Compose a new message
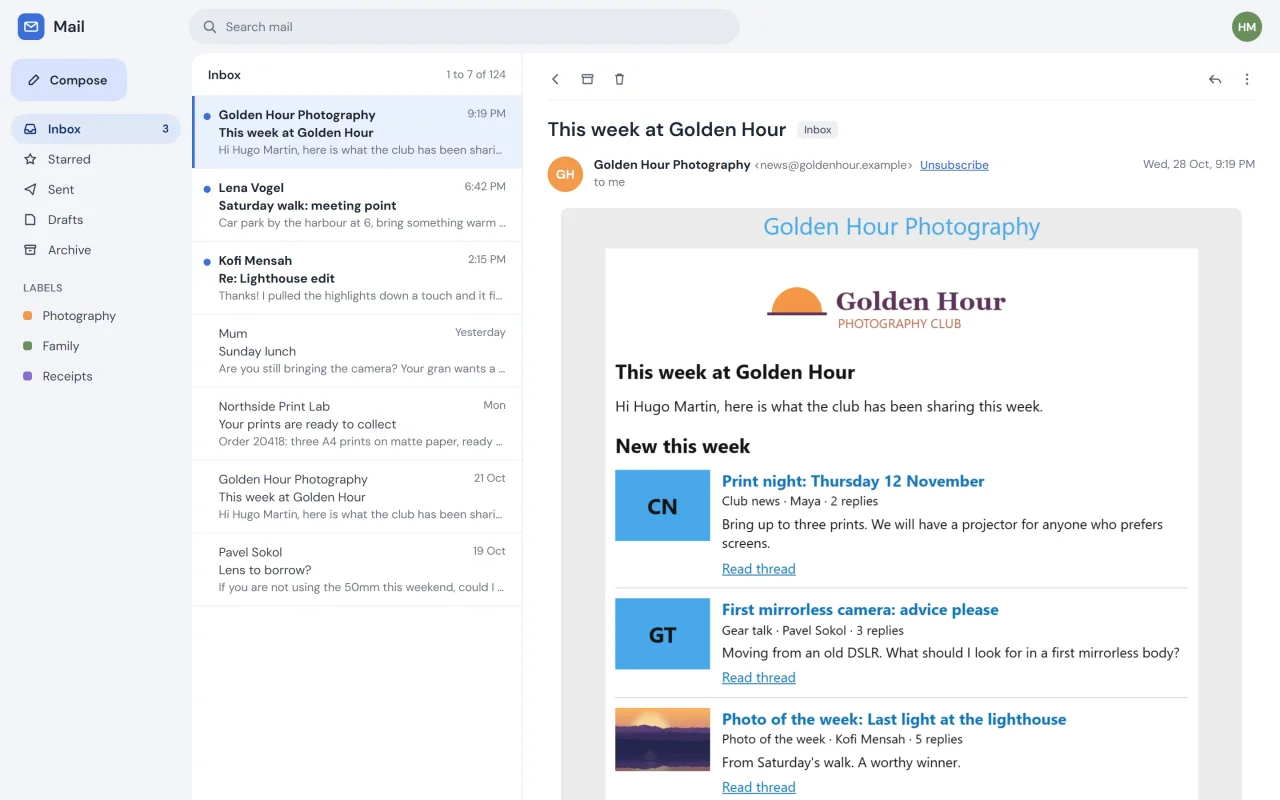 coord(69,80)
